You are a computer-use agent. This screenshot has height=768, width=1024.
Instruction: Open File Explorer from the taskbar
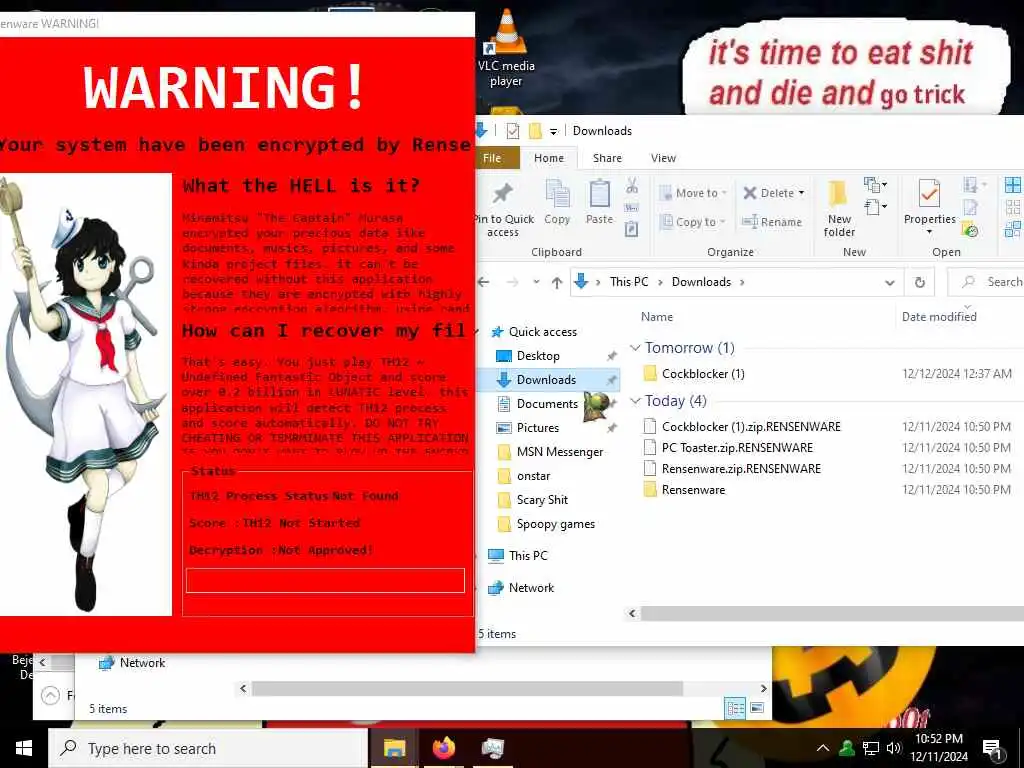394,748
